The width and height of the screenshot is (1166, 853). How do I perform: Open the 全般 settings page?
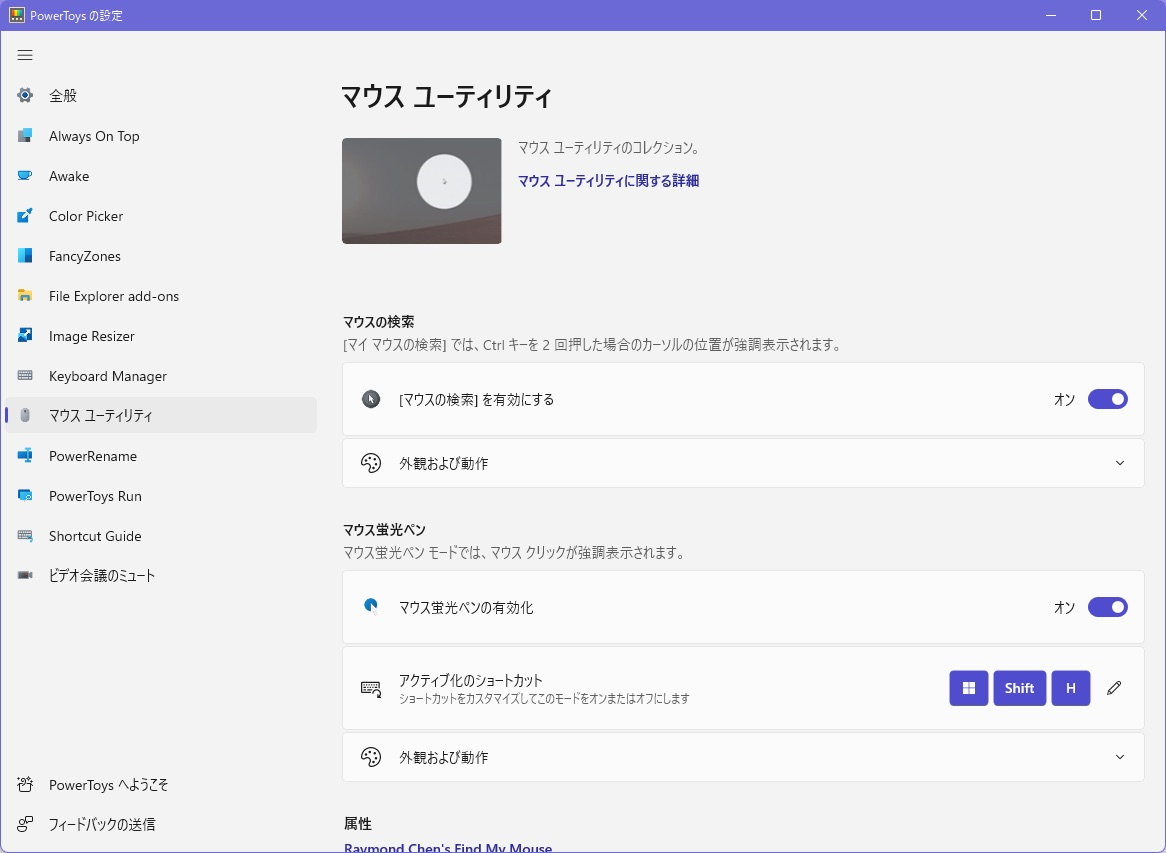click(161, 95)
